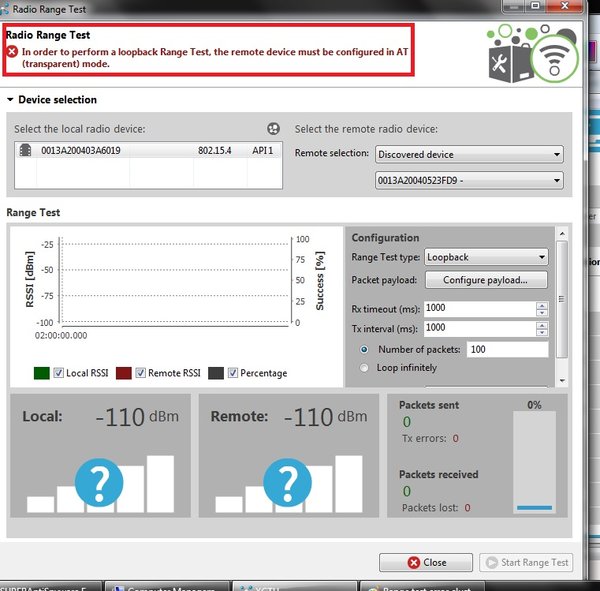Decrease the Rx timeout value
600x591 pixels.
point(542,313)
